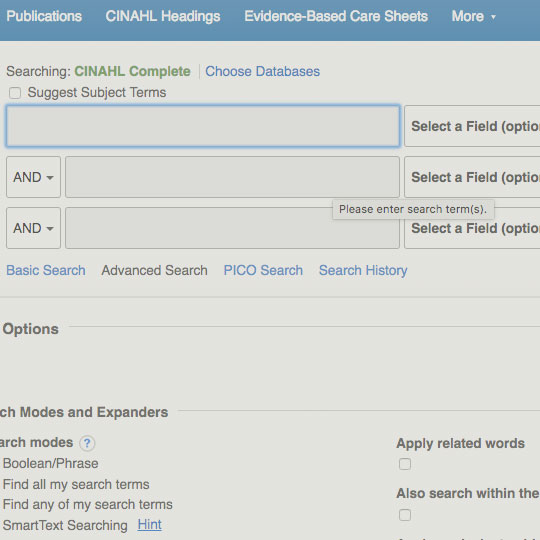Viewport: 540px width, 540px height.
Task: Tick the Apply related words checkbox
Action: (x=405, y=464)
